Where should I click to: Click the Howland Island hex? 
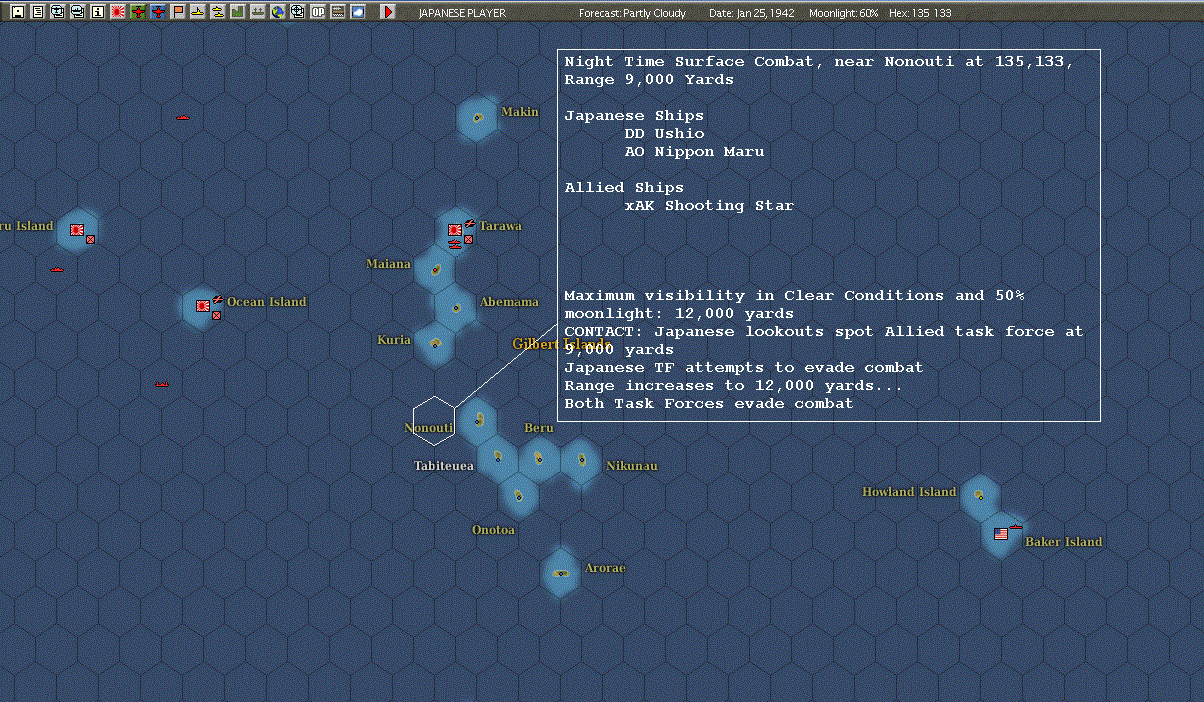(980, 496)
